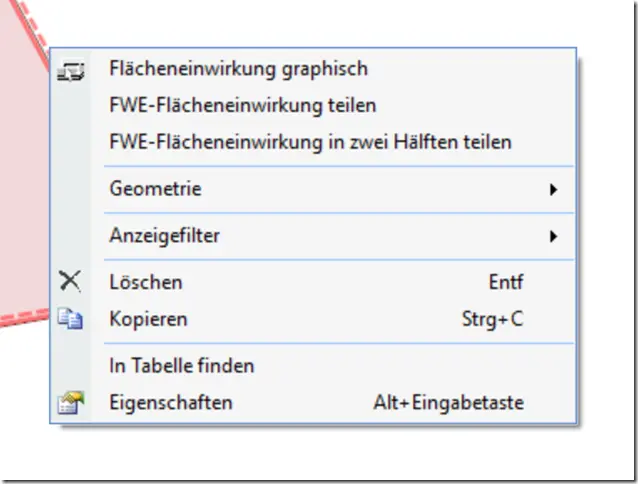Click the Entf shortcut label
This screenshot has width=638, height=484.
(506, 282)
